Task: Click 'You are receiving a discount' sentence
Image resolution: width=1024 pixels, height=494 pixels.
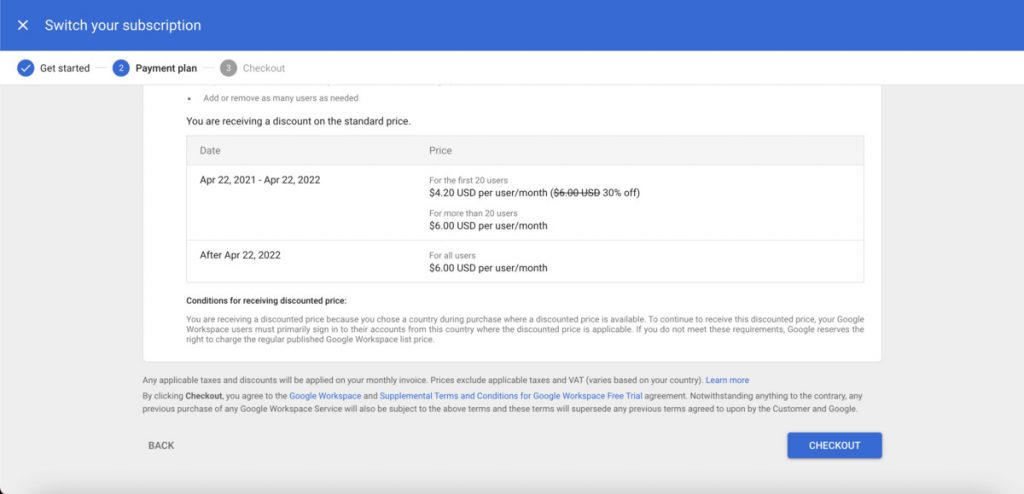Action: (x=298, y=122)
